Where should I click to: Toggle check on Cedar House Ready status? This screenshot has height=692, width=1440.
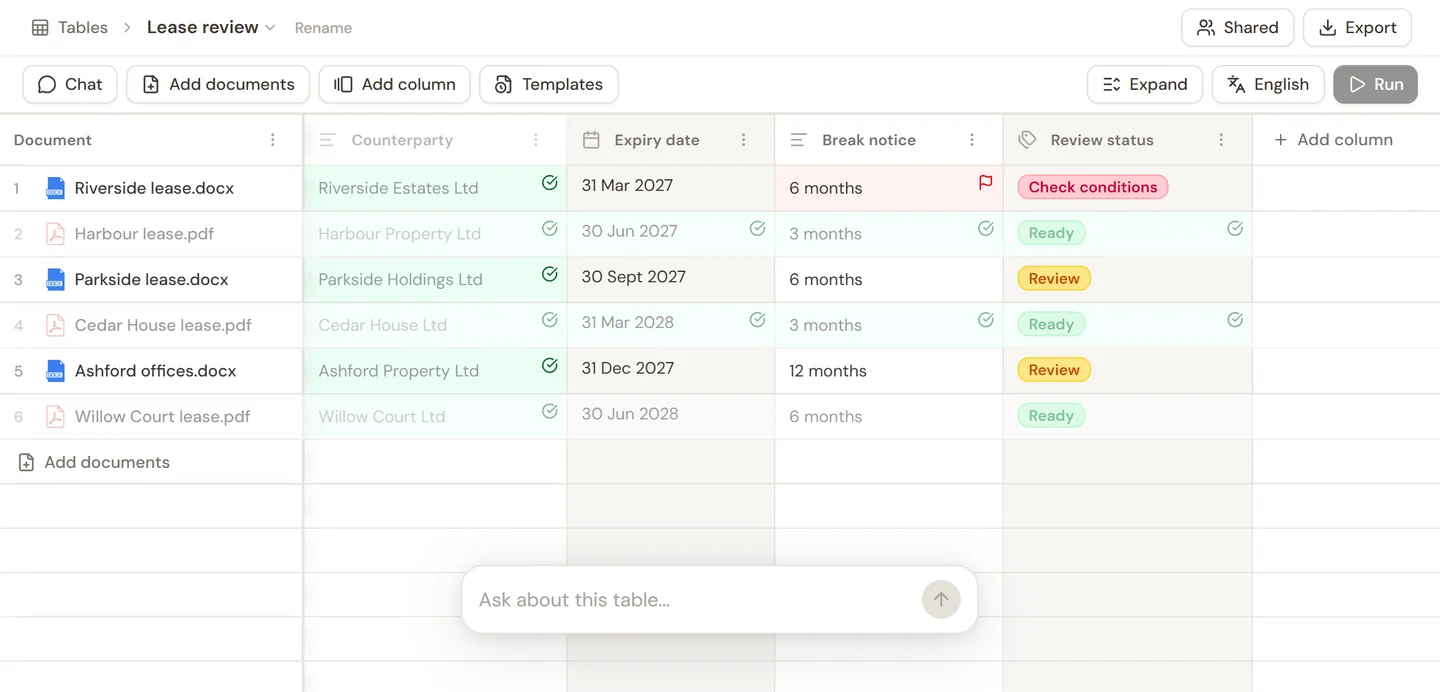[x=1235, y=320]
